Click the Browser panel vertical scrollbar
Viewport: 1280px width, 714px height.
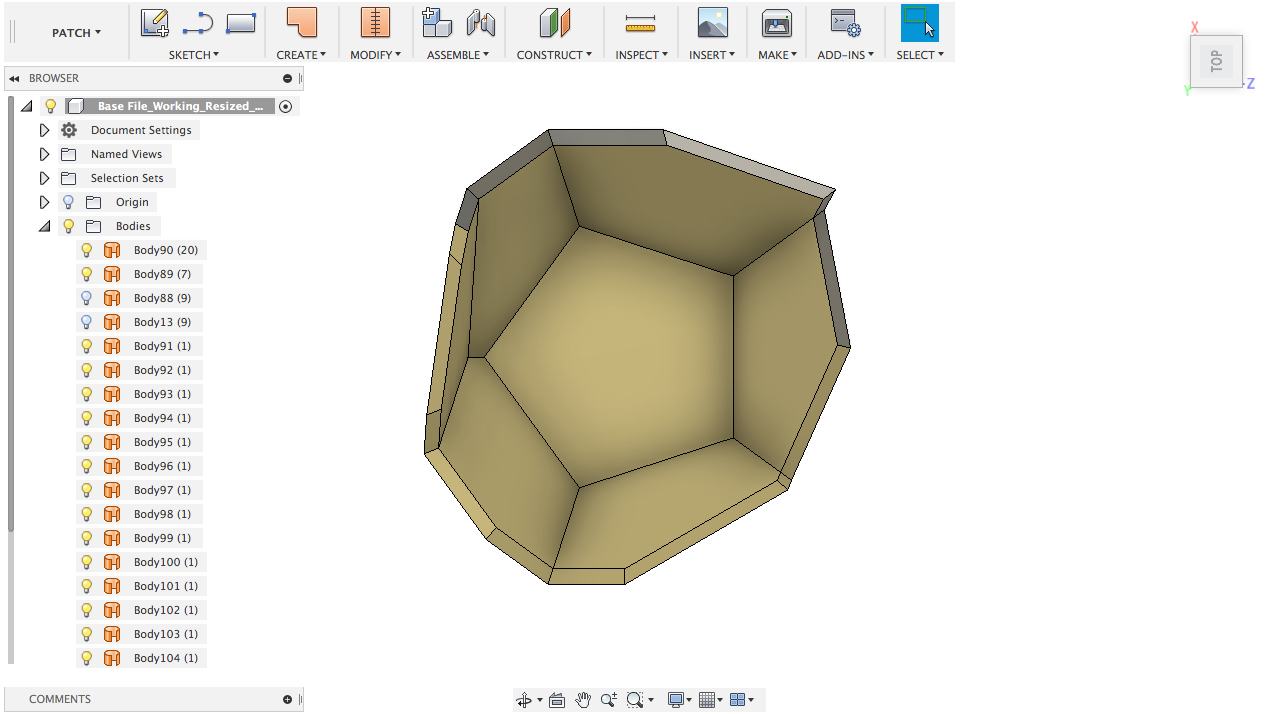click(11, 313)
